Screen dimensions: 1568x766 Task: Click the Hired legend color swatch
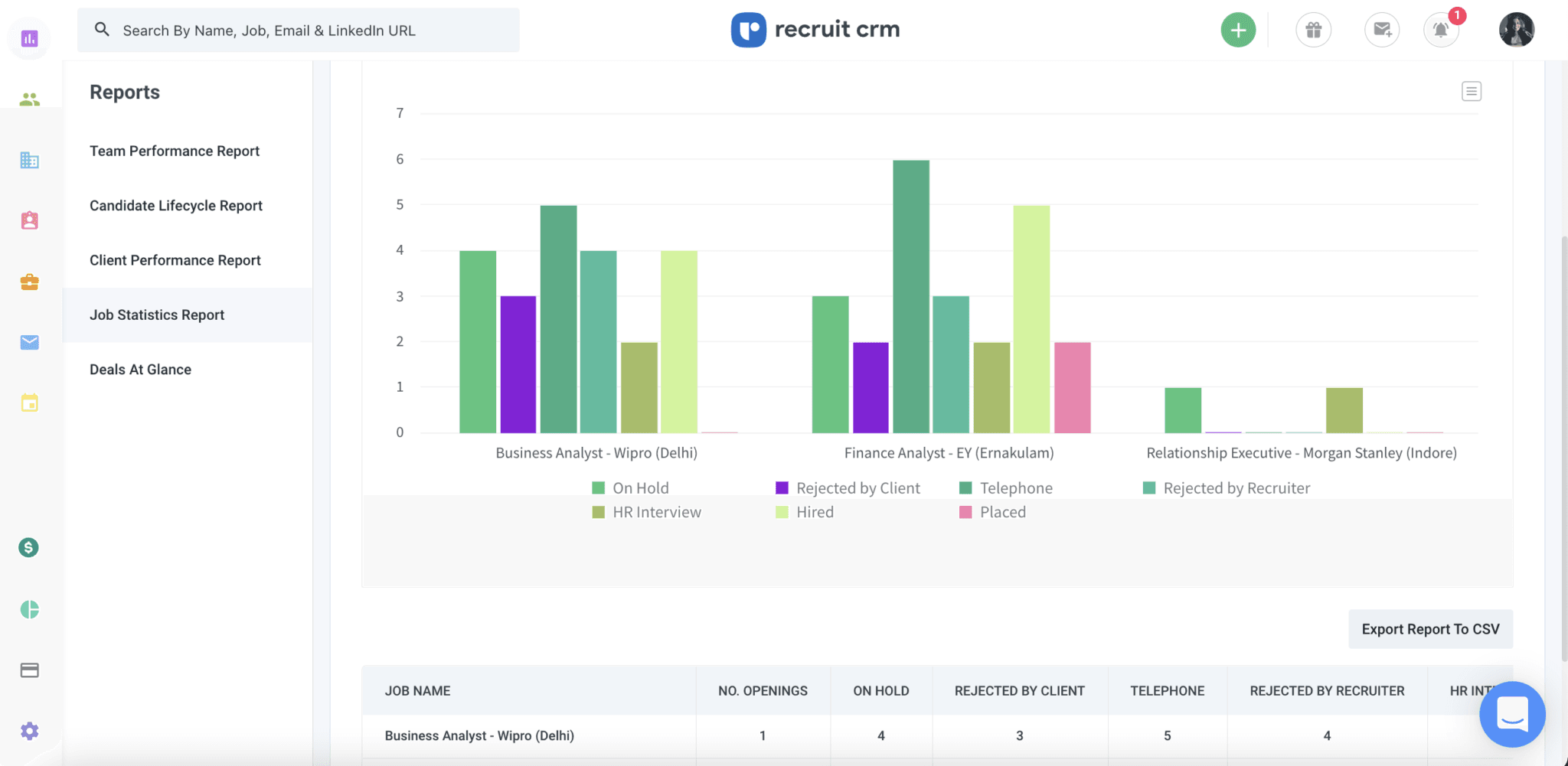pyautogui.click(x=782, y=512)
